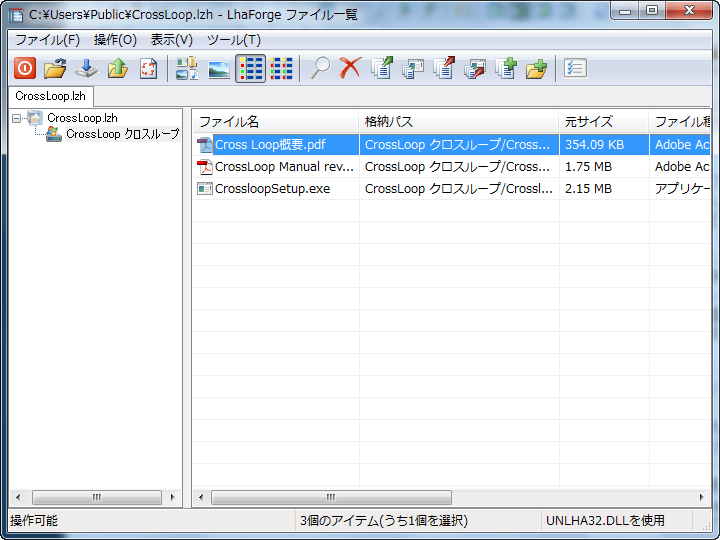Image resolution: width=720 pixels, height=540 pixels.
Task: Select the CrossLoop Manual rev... file
Action: click(284, 167)
